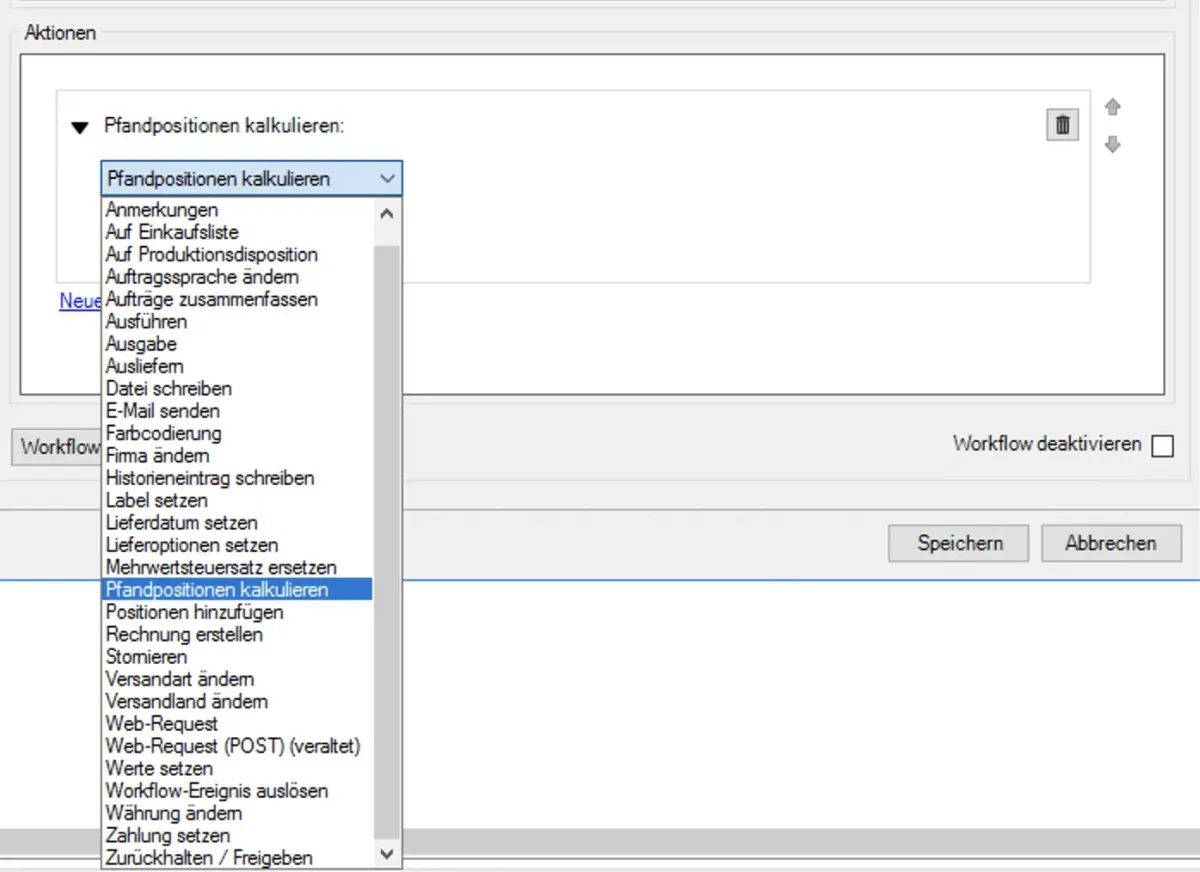Select Zahlung setzen from the list
Viewport: 1200px width, 872px height.
tap(168, 835)
